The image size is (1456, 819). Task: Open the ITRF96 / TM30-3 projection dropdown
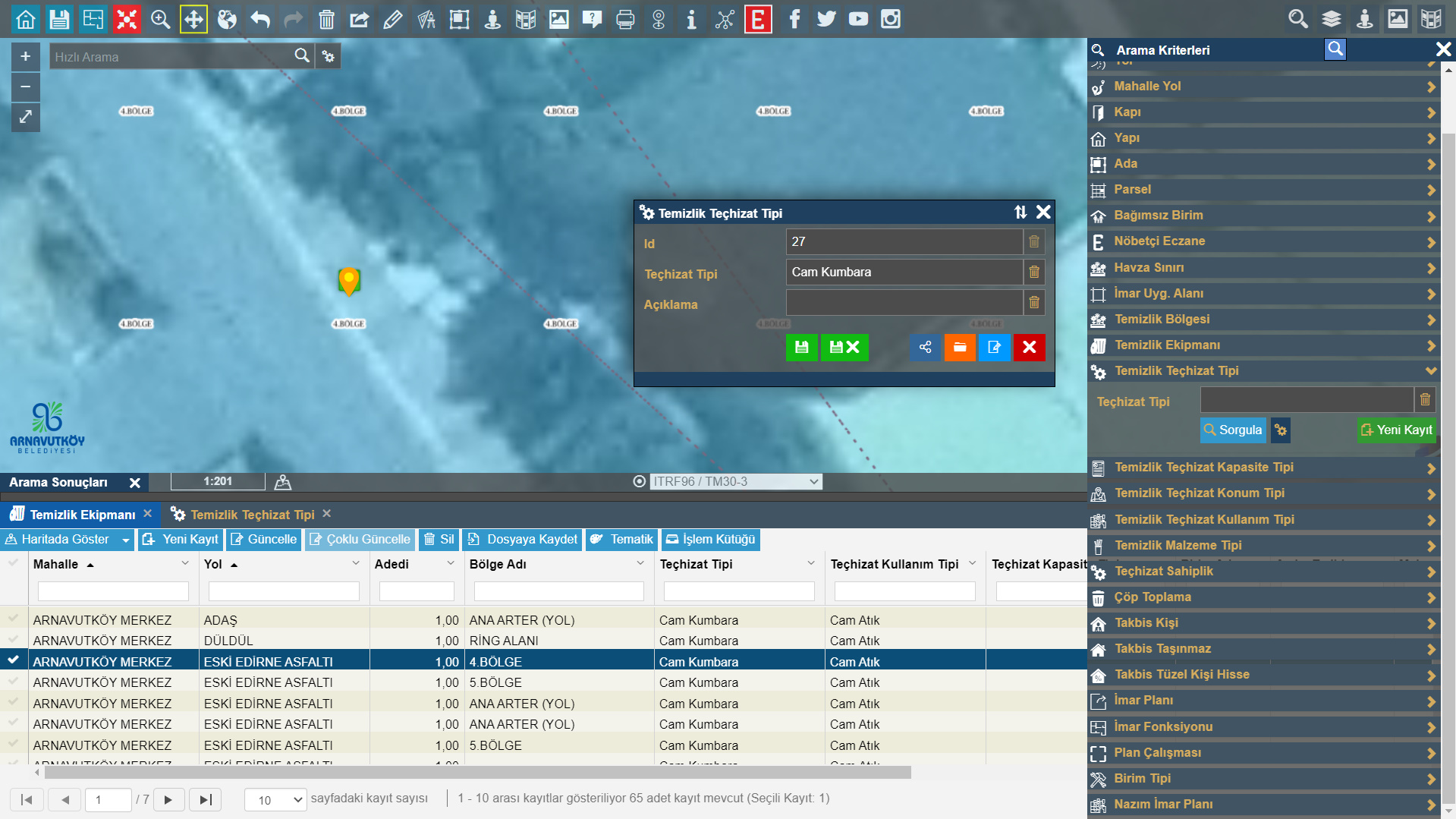736,481
